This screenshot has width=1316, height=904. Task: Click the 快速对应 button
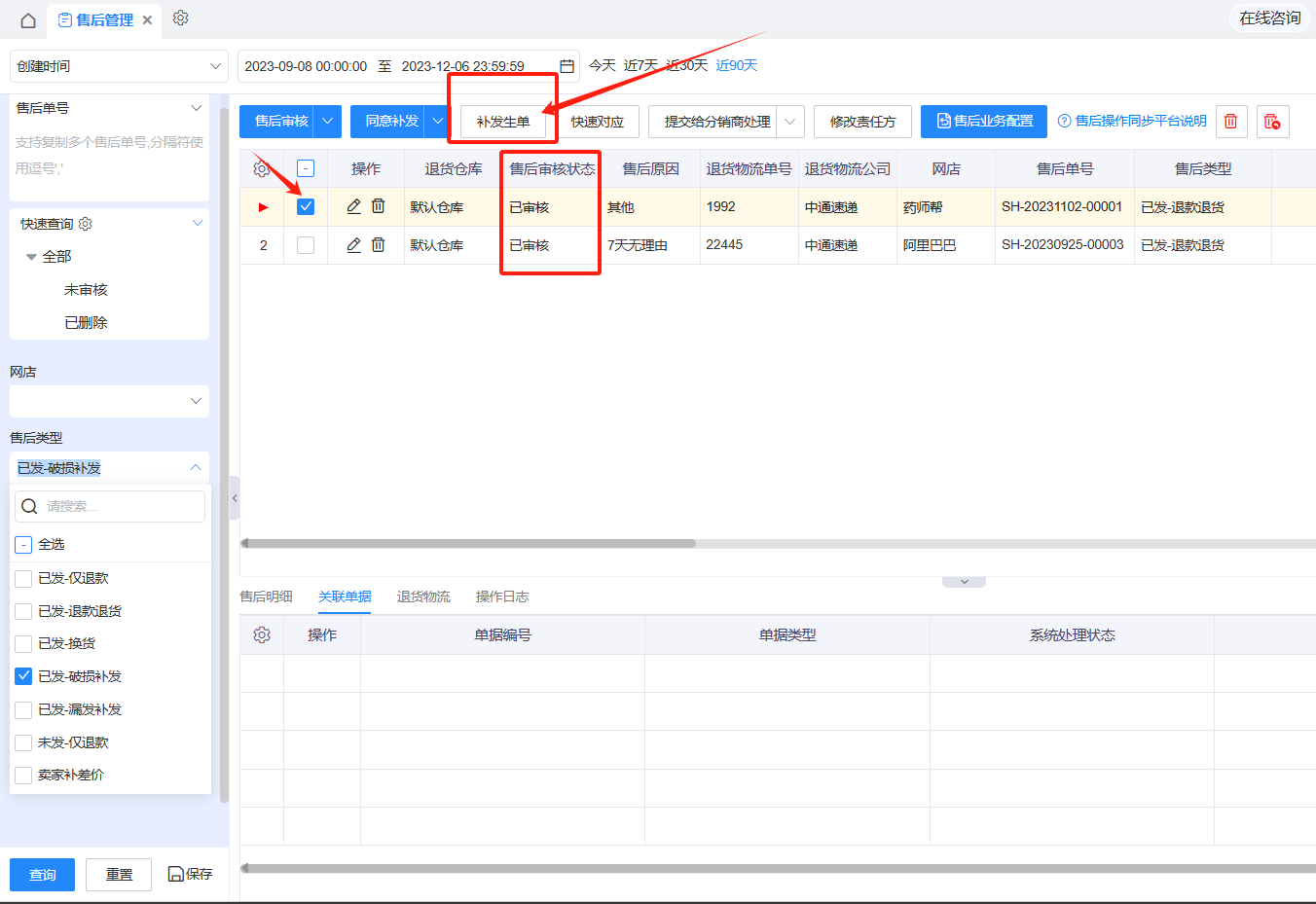point(598,122)
